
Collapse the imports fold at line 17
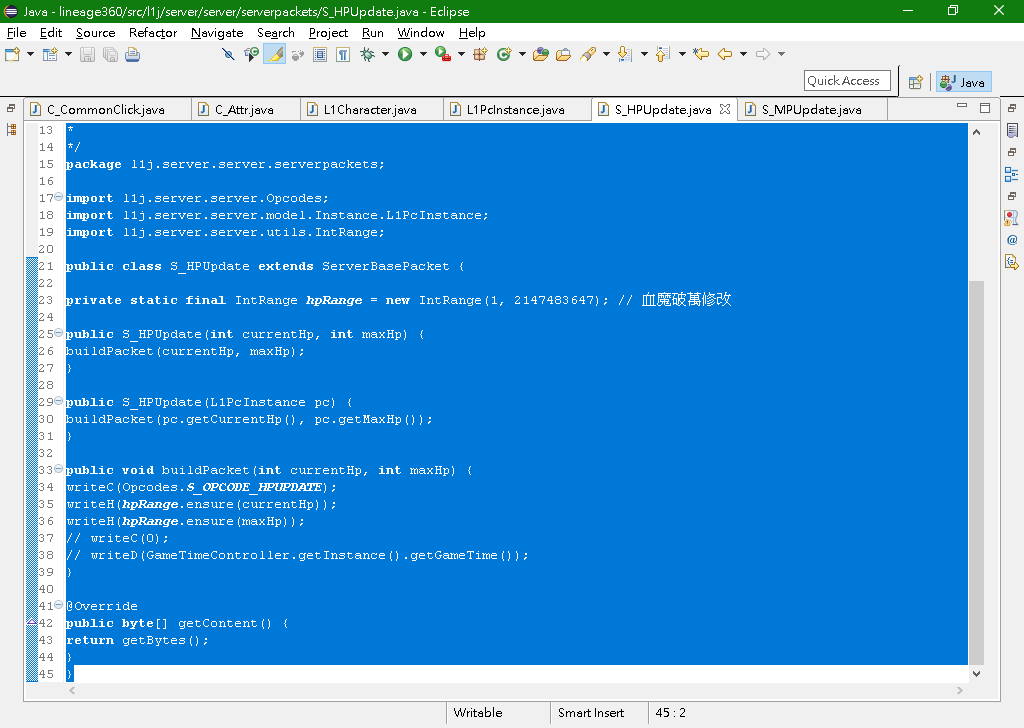59,197
